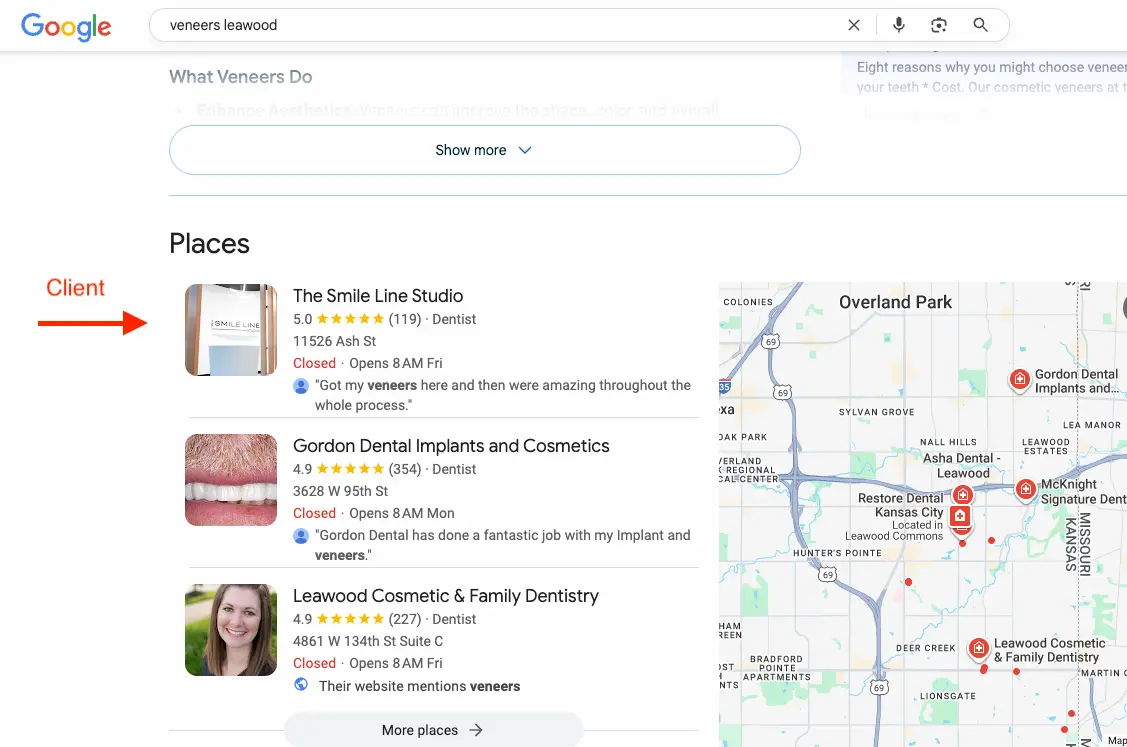Click the Sylvan Grove map label
The width and height of the screenshot is (1127, 747).
coord(876,412)
